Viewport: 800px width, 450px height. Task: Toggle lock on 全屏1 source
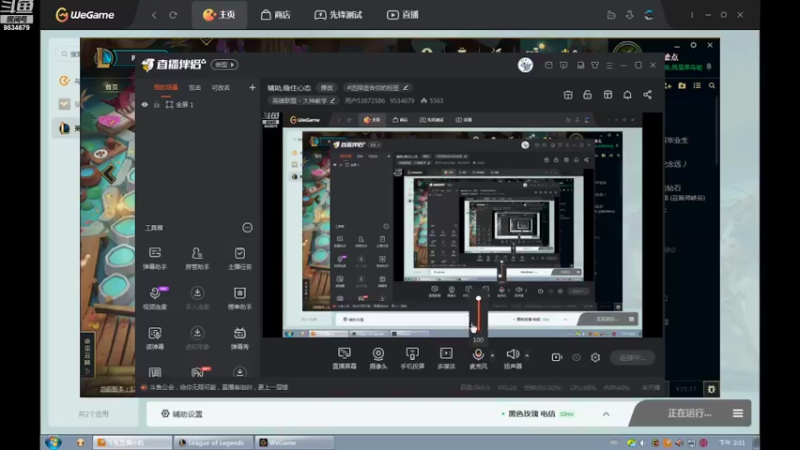point(157,105)
